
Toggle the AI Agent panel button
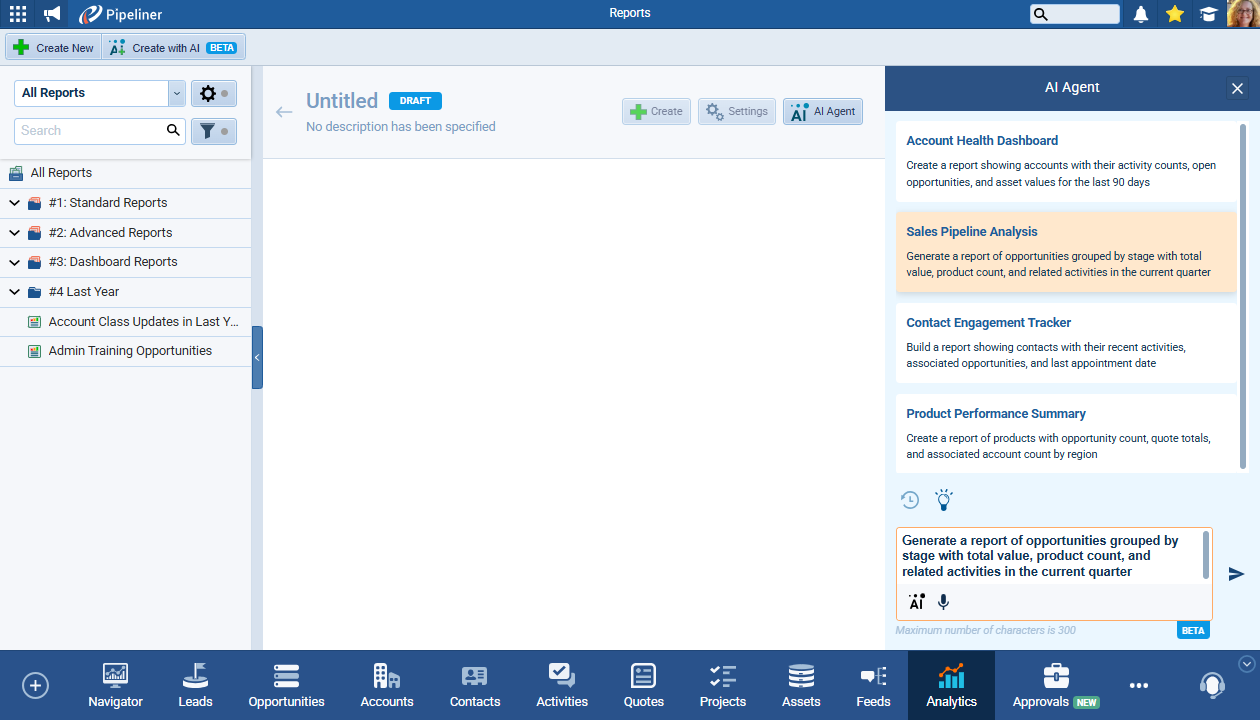pyautogui.click(x=822, y=112)
